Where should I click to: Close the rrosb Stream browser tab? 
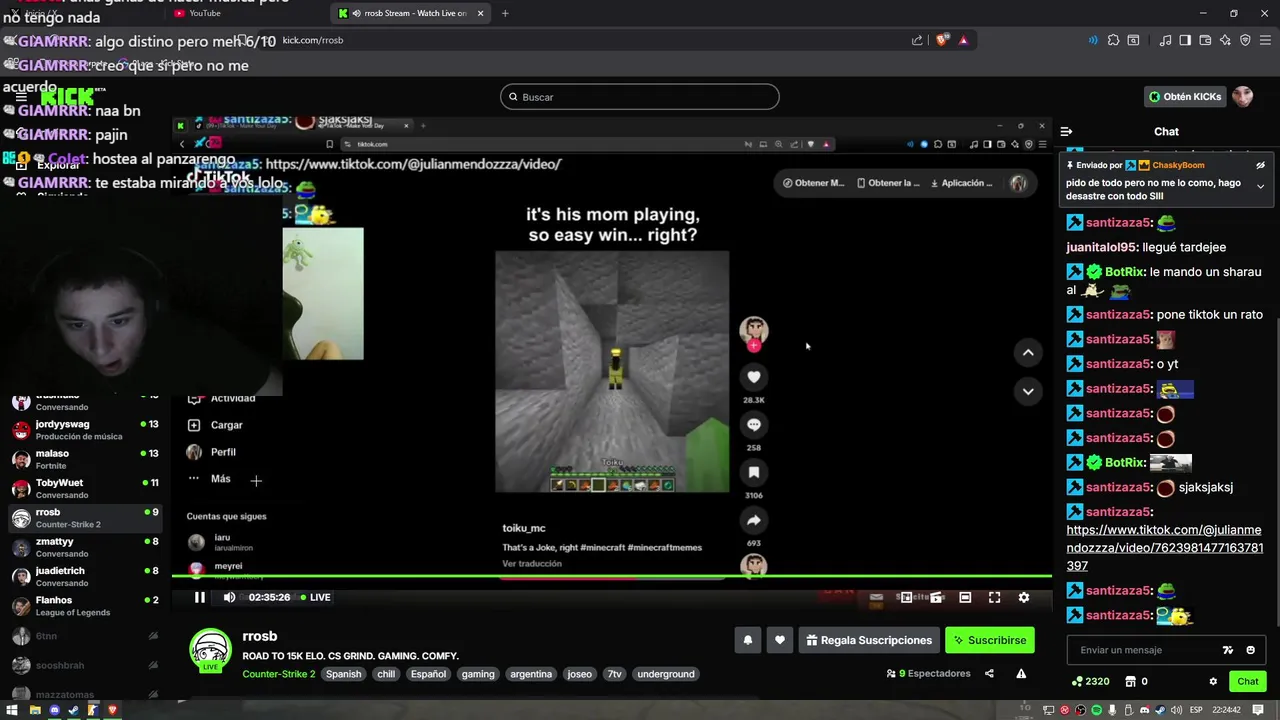click(x=480, y=13)
